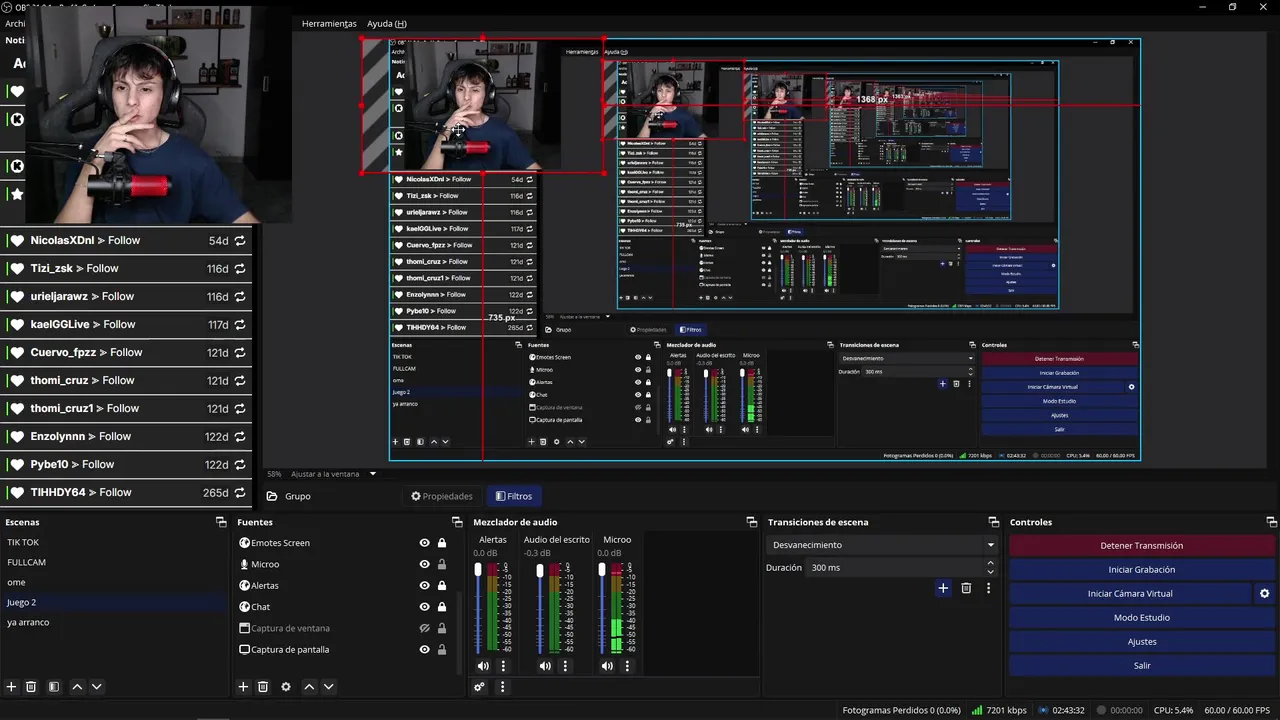The image size is (1280, 720).
Task: Mute the Audio del escritorio channel
Action: click(545, 666)
